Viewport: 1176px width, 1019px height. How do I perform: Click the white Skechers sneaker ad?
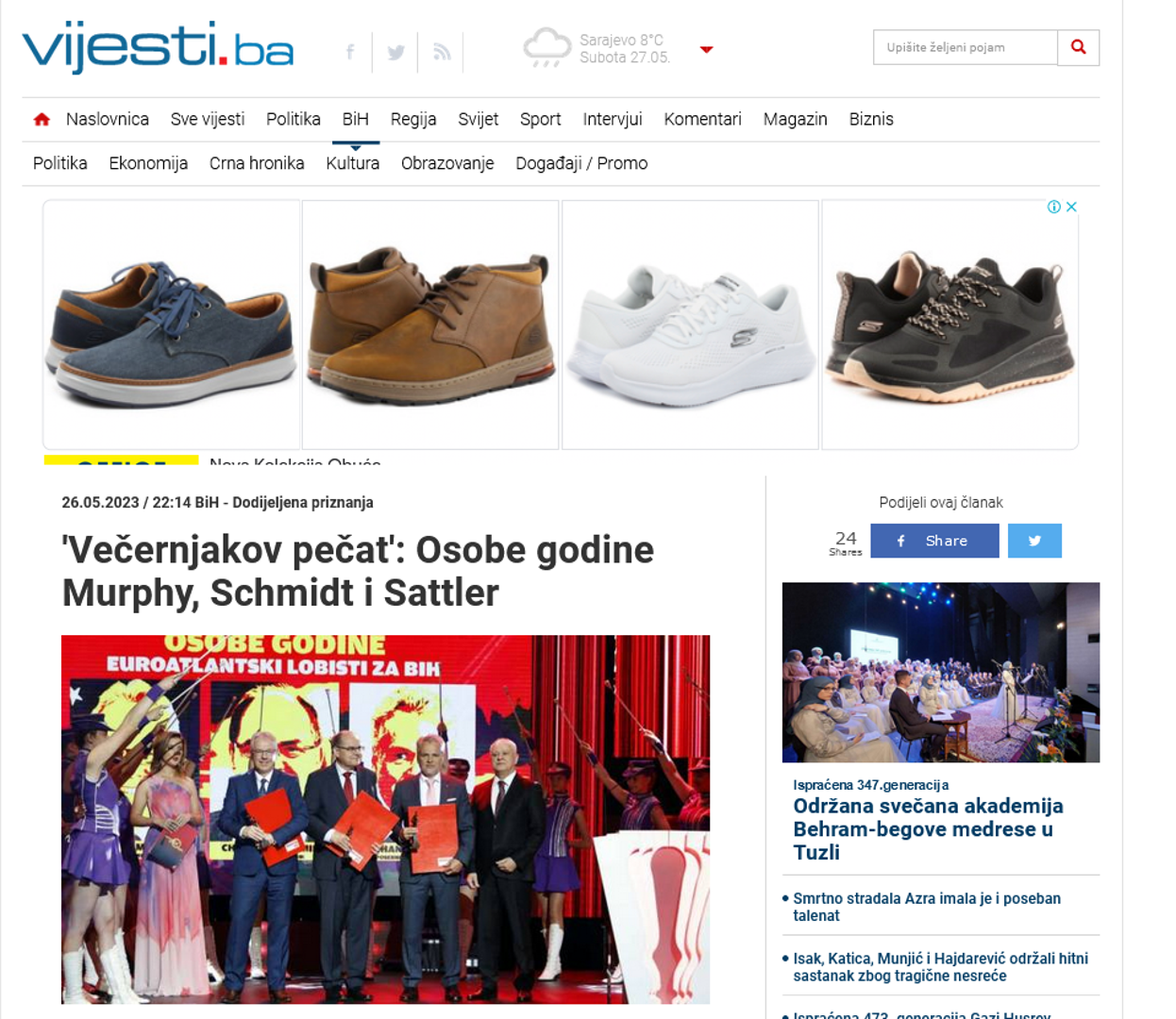coord(690,325)
